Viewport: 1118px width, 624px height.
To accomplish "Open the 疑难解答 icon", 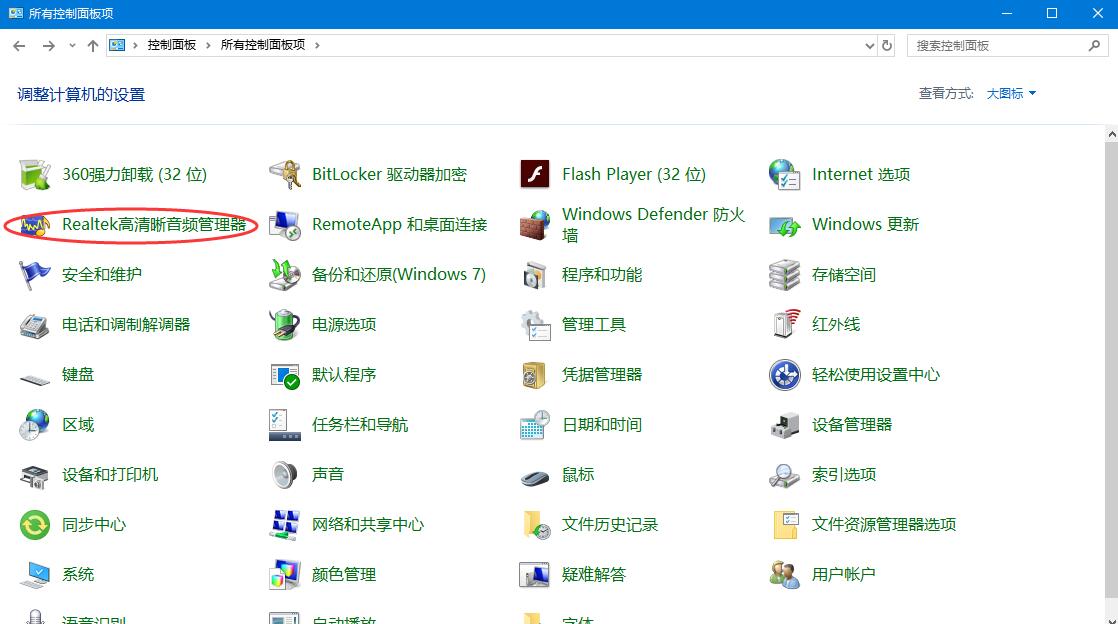I will tap(535, 576).
